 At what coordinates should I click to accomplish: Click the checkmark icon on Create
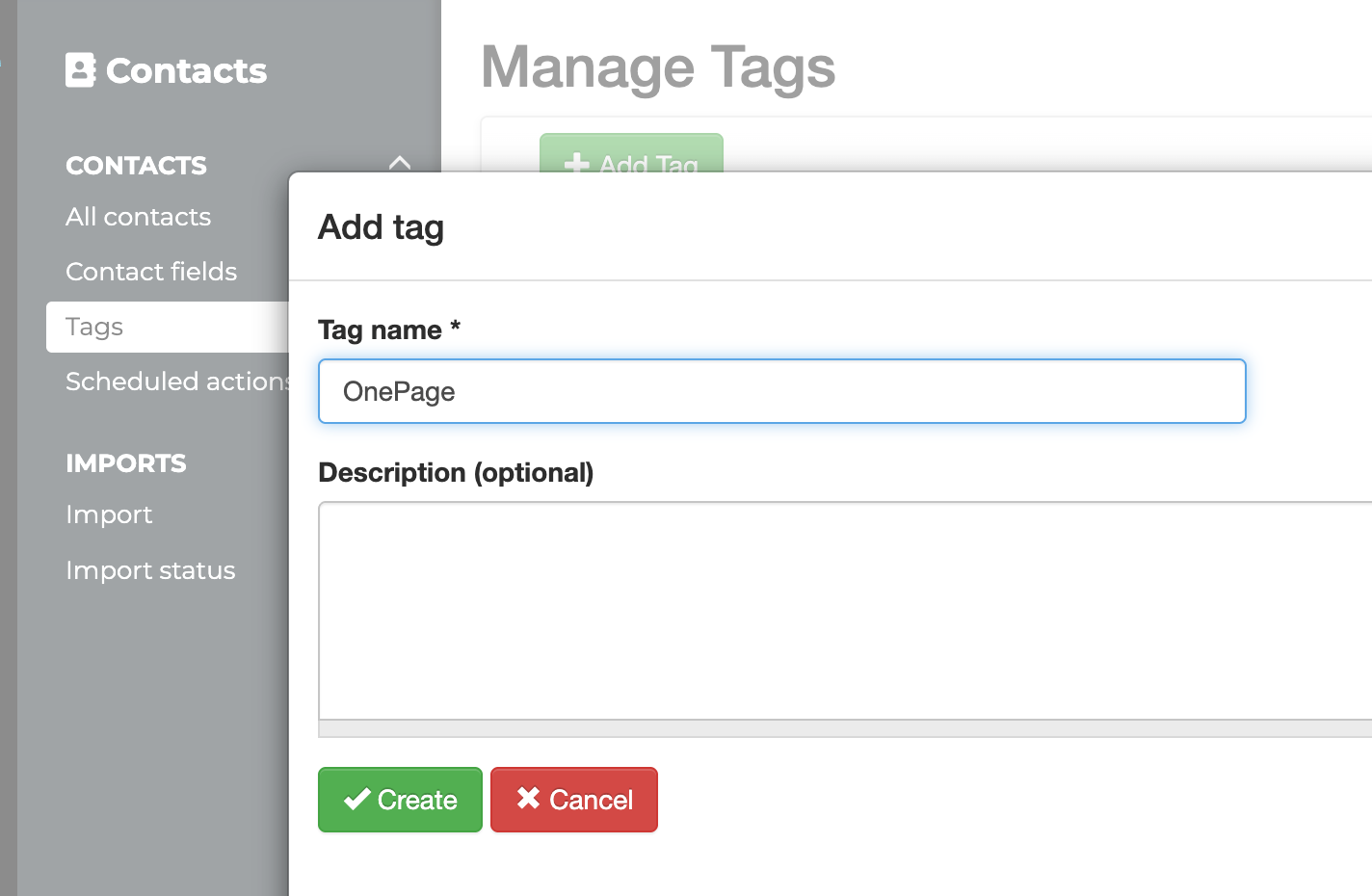tap(356, 800)
